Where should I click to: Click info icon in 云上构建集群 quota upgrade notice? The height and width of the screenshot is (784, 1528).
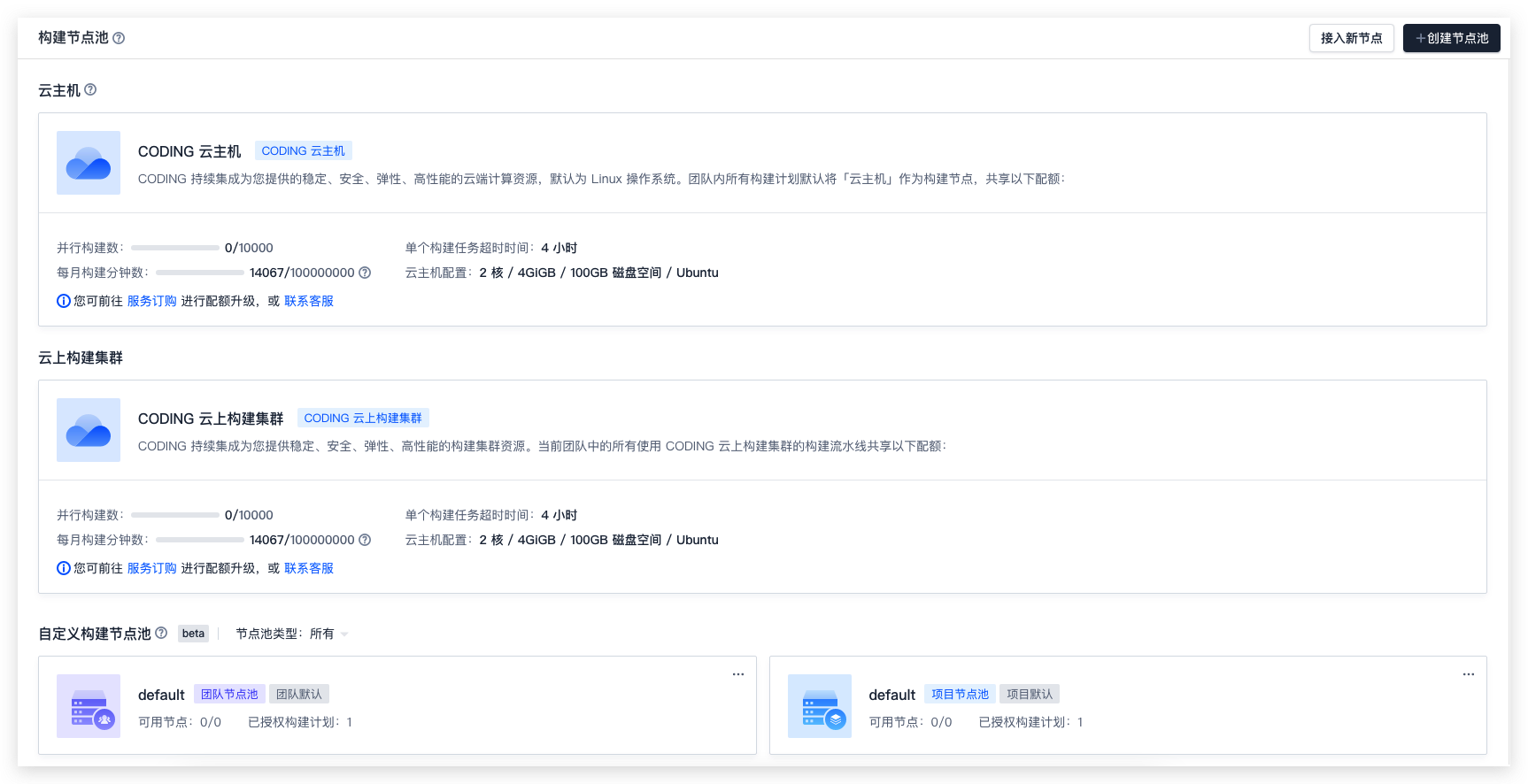click(64, 568)
